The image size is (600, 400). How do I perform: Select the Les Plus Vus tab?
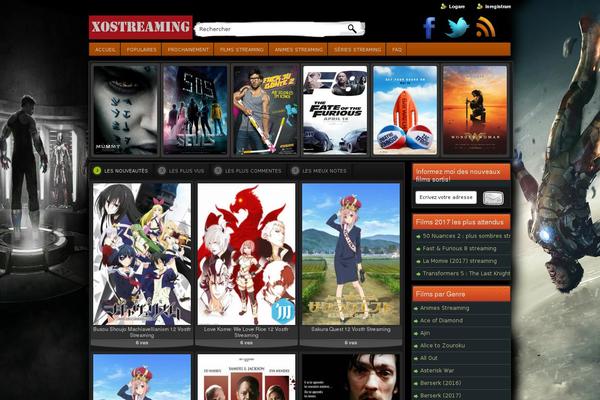pyautogui.click(x=181, y=171)
